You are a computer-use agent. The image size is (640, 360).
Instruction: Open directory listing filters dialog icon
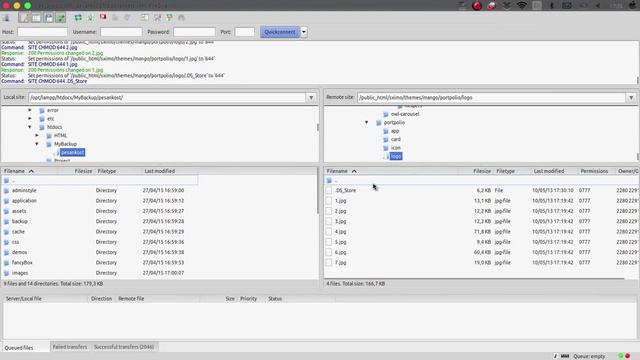tap(144, 18)
